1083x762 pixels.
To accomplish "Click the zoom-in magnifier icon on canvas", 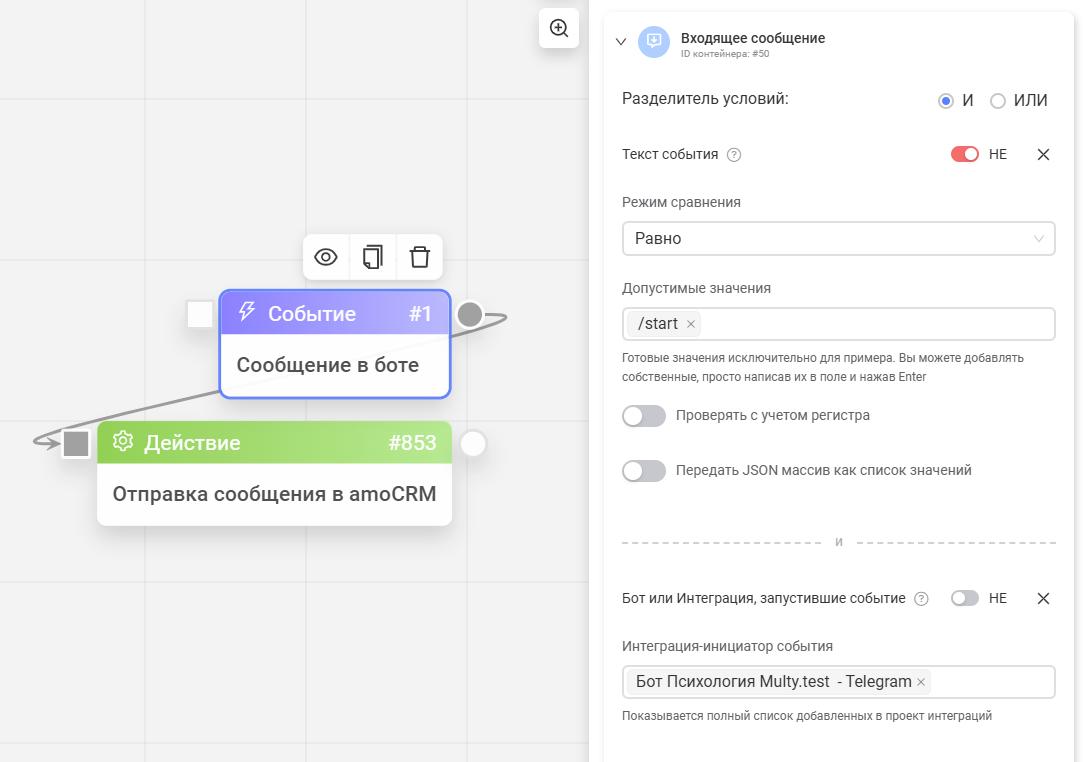I will pyautogui.click(x=559, y=28).
